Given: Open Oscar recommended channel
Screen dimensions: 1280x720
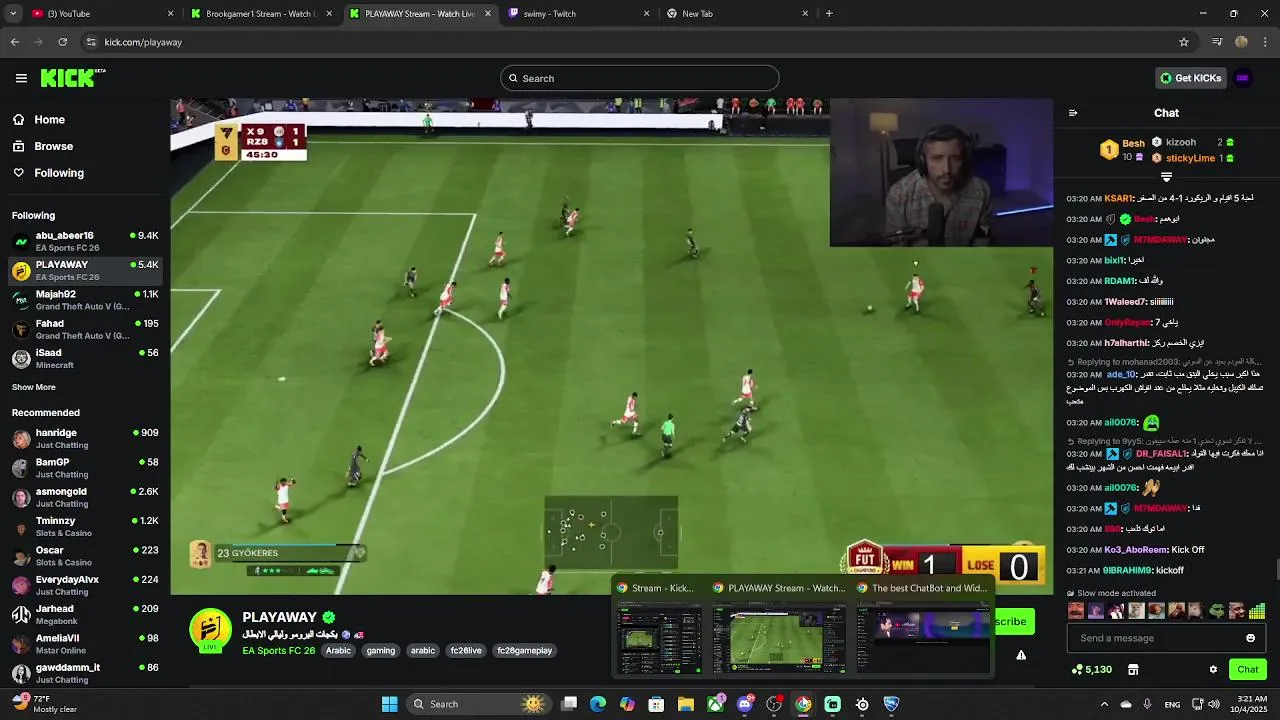Looking at the screenshot, I should (x=85, y=555).
